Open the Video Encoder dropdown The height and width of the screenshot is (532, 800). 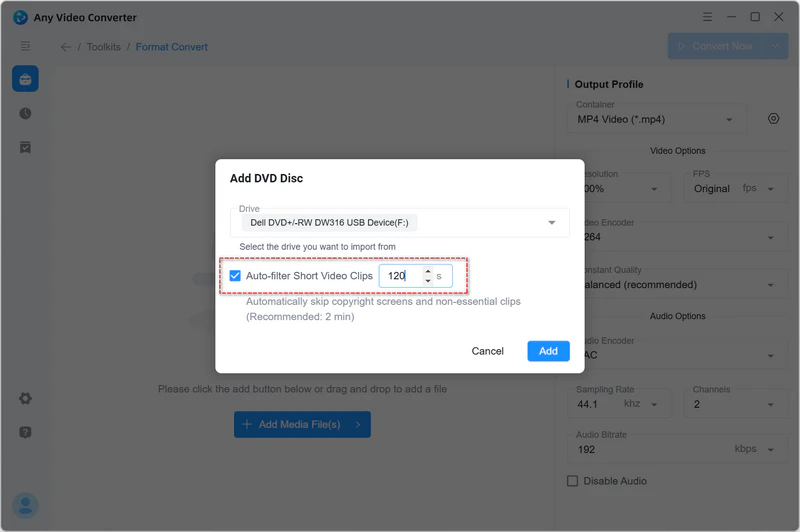click(x=686, y=237)
